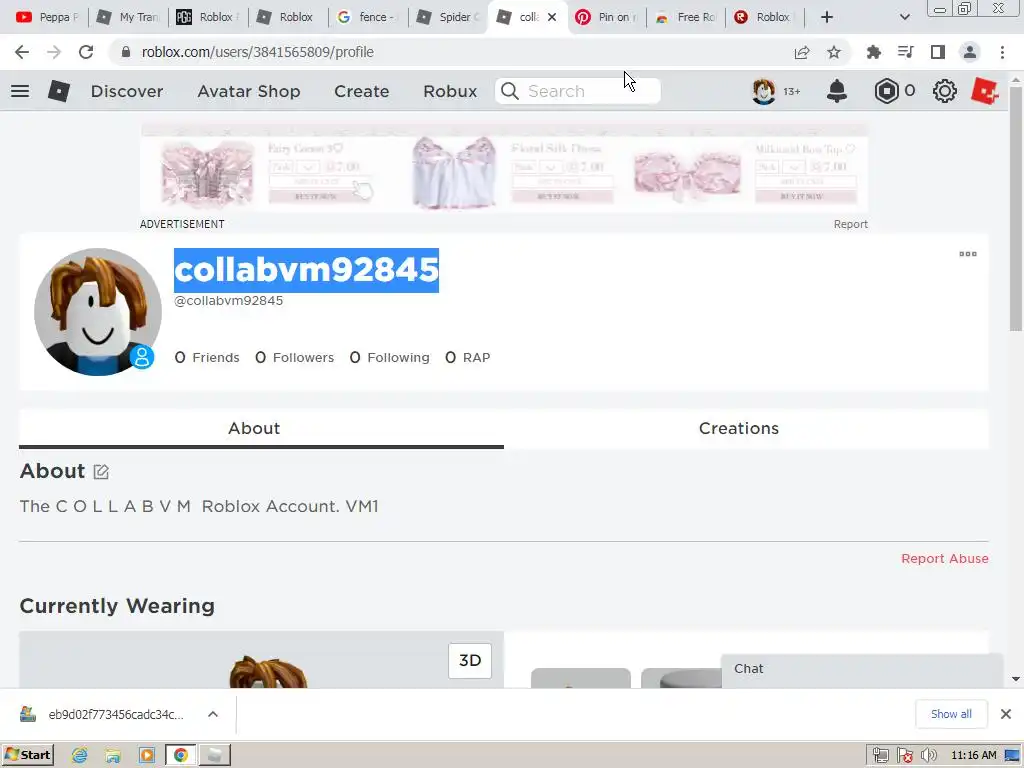Open settings gear in Roblox navbar

point(944,91)
